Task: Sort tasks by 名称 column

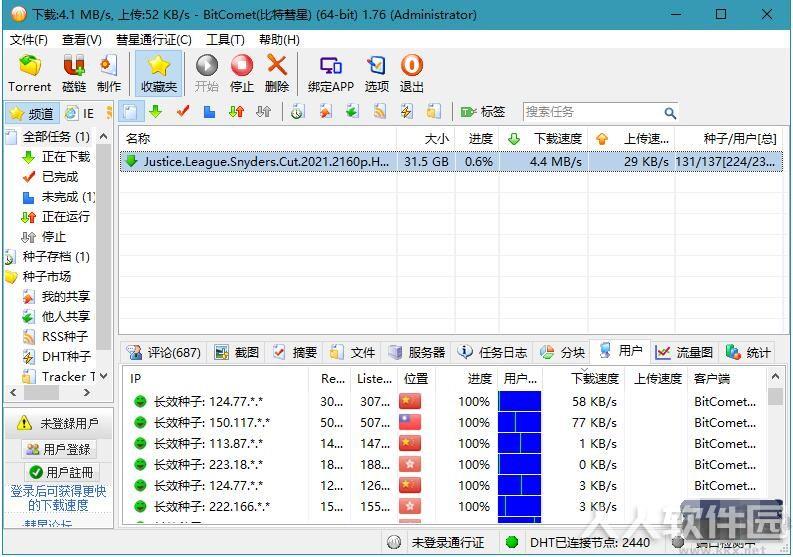Action: [x=258, y=139]
